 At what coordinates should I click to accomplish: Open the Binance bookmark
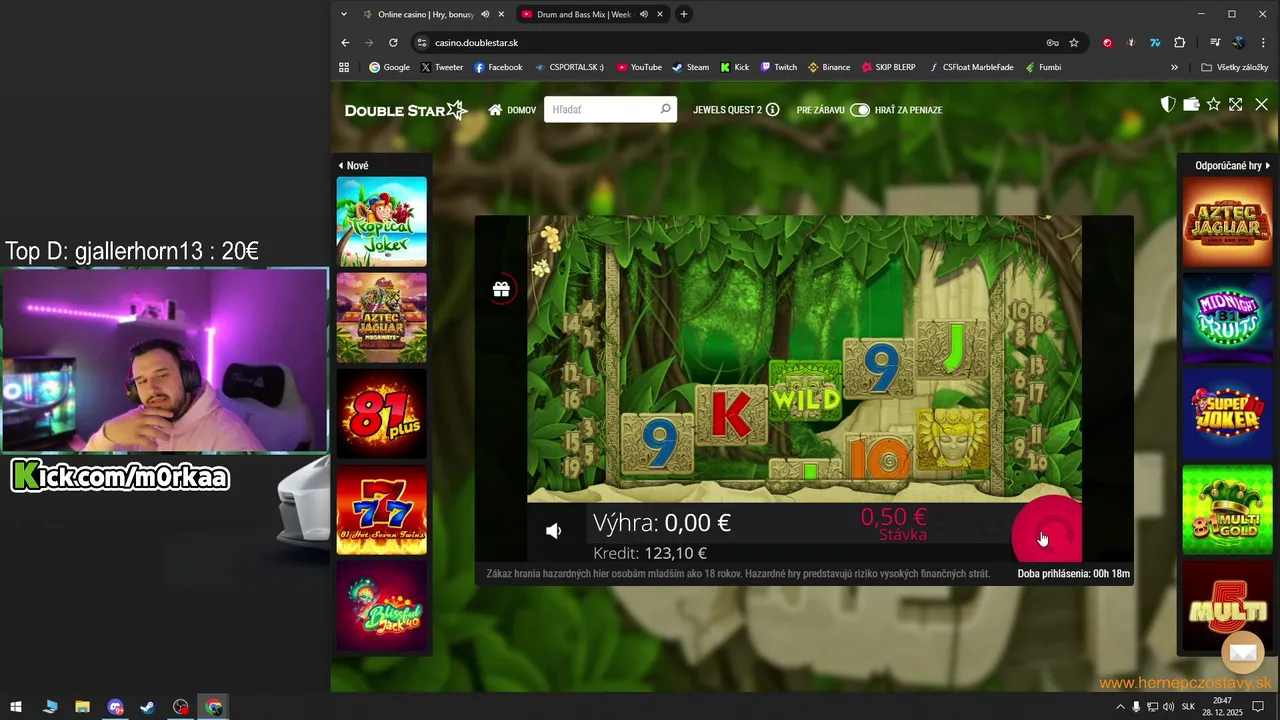(x=829, y=67)
